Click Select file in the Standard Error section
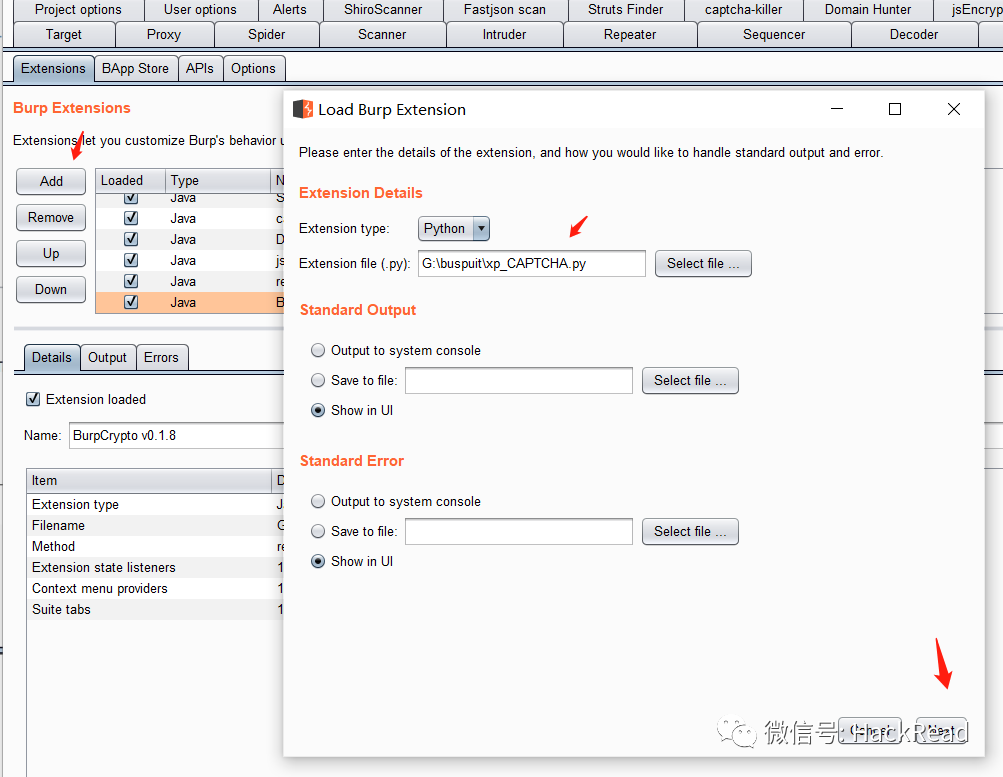This screenshot has height=777, width=1003. (x=690, y=531)
